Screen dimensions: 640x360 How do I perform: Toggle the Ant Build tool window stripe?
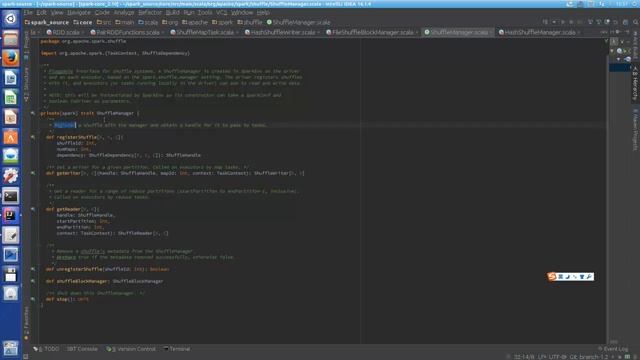[636, 45]
